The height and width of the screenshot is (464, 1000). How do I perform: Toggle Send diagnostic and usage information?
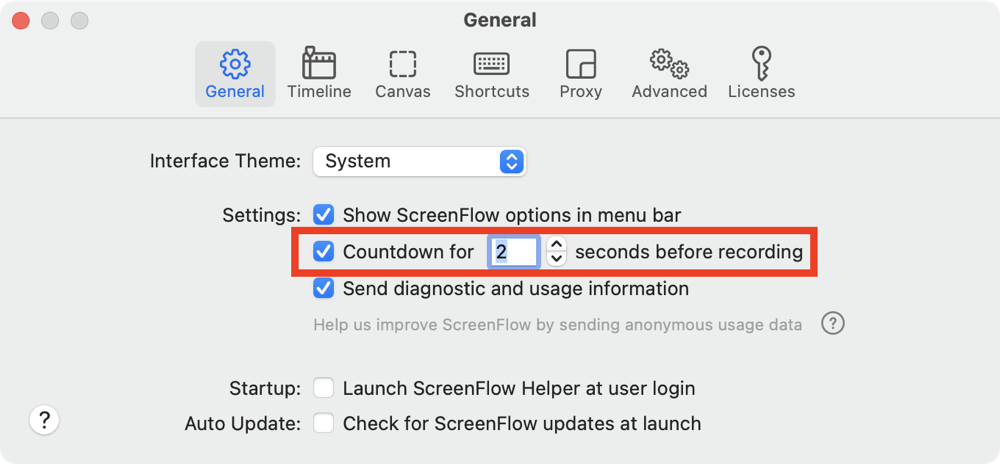[323, 289]
